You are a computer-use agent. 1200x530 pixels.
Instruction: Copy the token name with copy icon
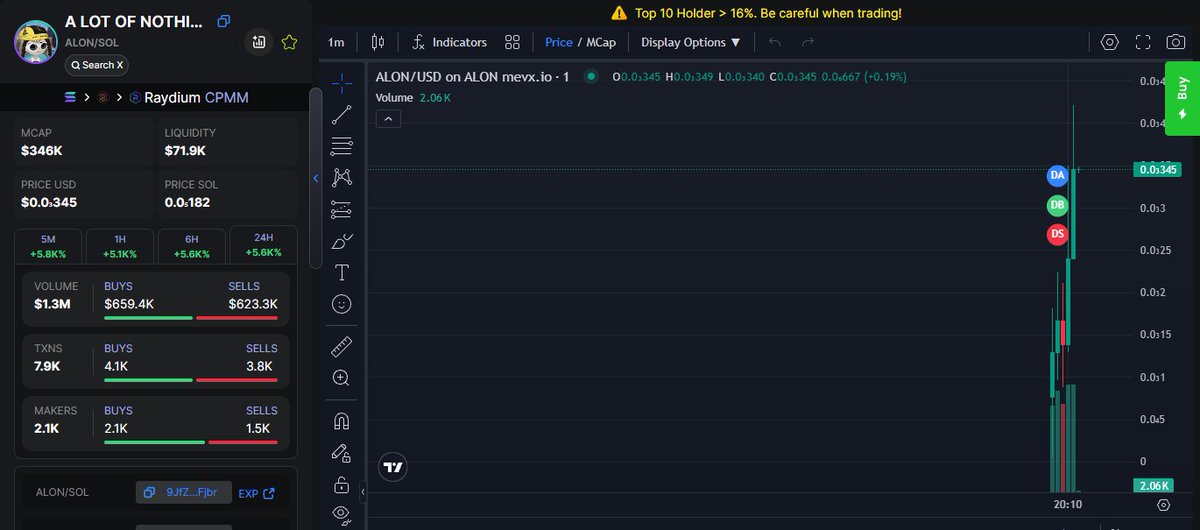tap(223, 21)
